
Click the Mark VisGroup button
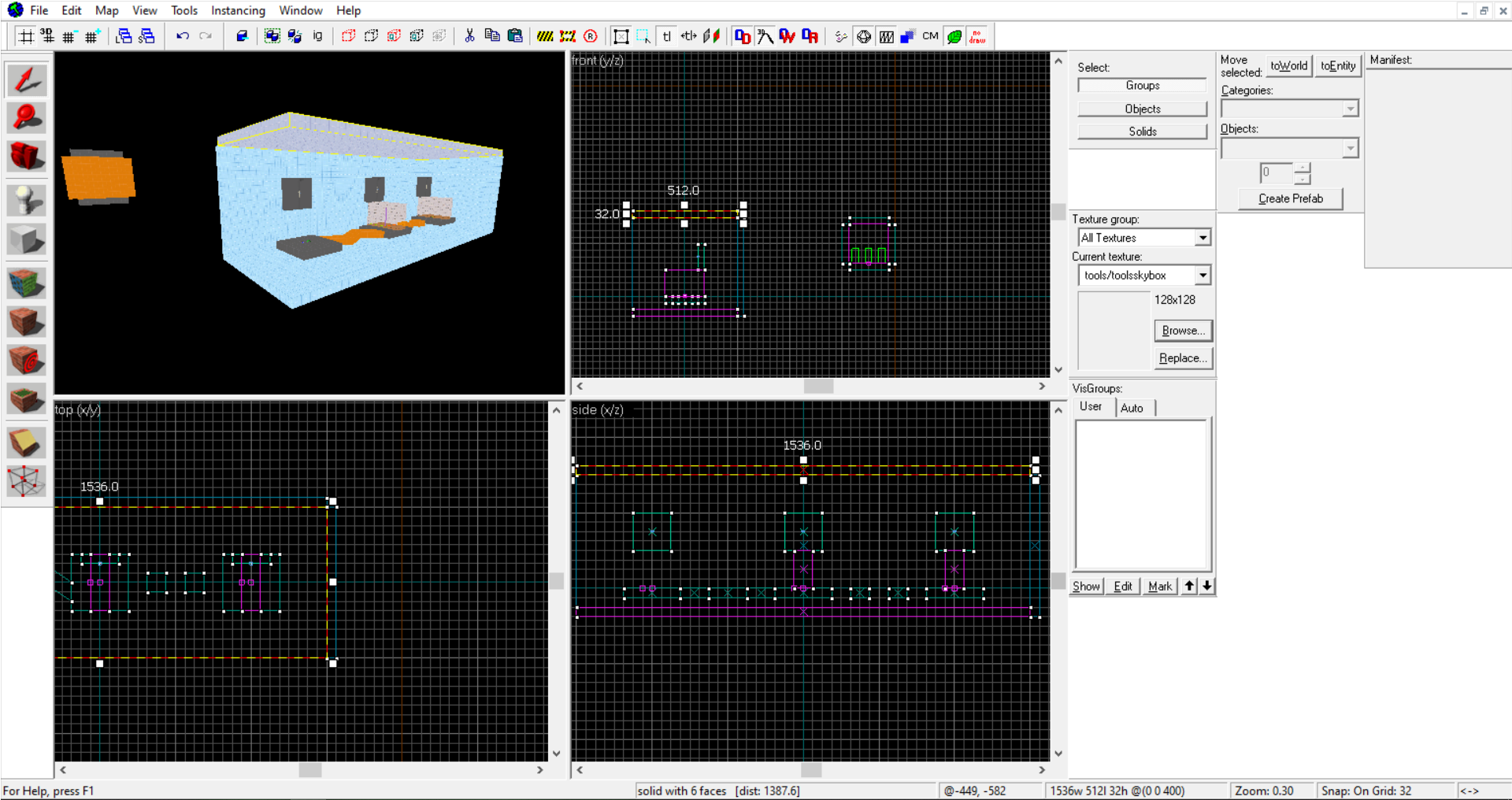[1159, 587]
